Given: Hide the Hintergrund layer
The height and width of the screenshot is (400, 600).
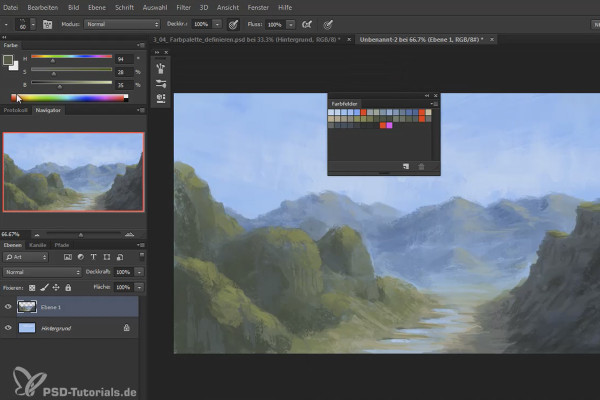Looking at the screenshot, I should point(8,328).
